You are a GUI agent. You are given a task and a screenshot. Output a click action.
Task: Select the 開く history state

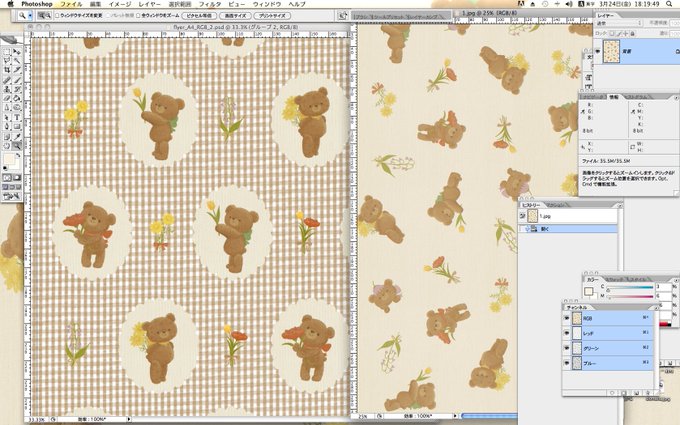point(568,229)
